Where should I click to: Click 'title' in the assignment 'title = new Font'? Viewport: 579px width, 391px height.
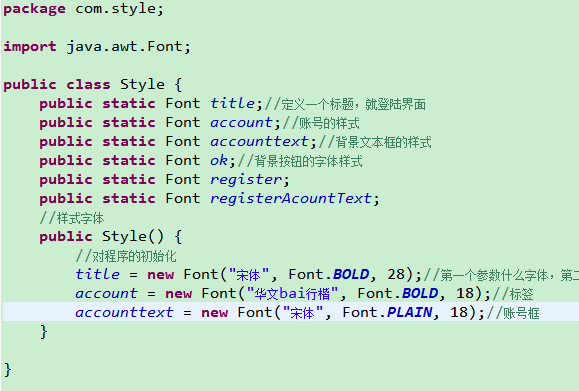click(97, 274)
